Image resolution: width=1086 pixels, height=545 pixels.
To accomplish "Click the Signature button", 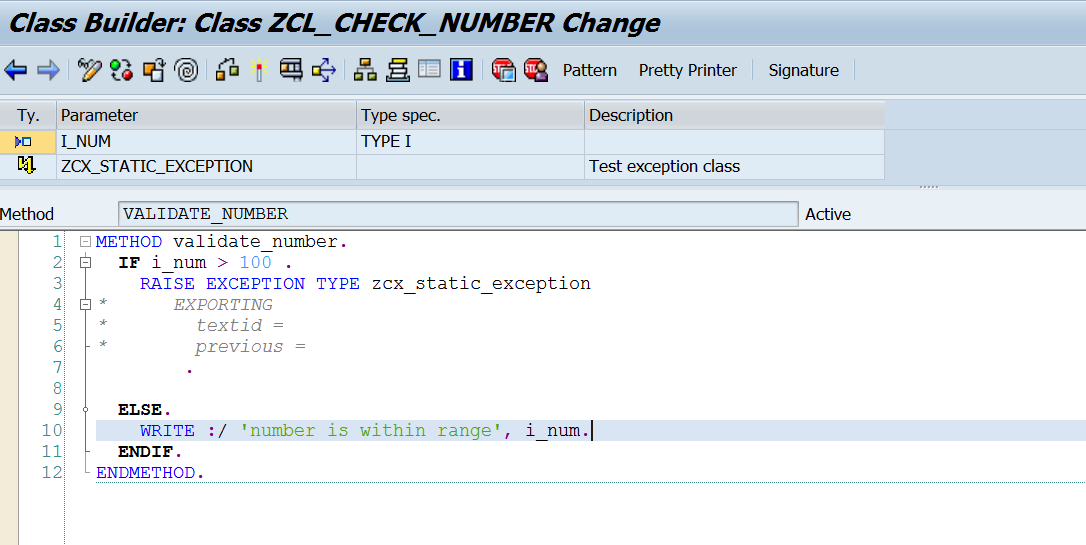I will pos(803,70).
